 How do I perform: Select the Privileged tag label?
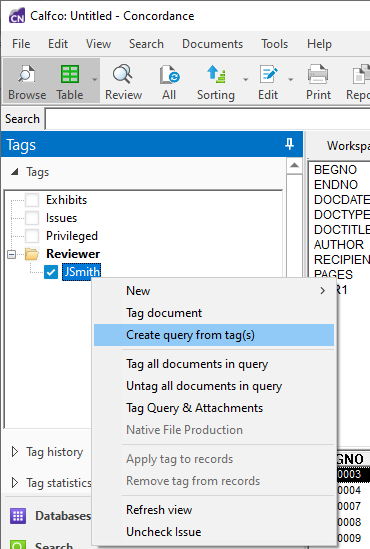[72, 236]
